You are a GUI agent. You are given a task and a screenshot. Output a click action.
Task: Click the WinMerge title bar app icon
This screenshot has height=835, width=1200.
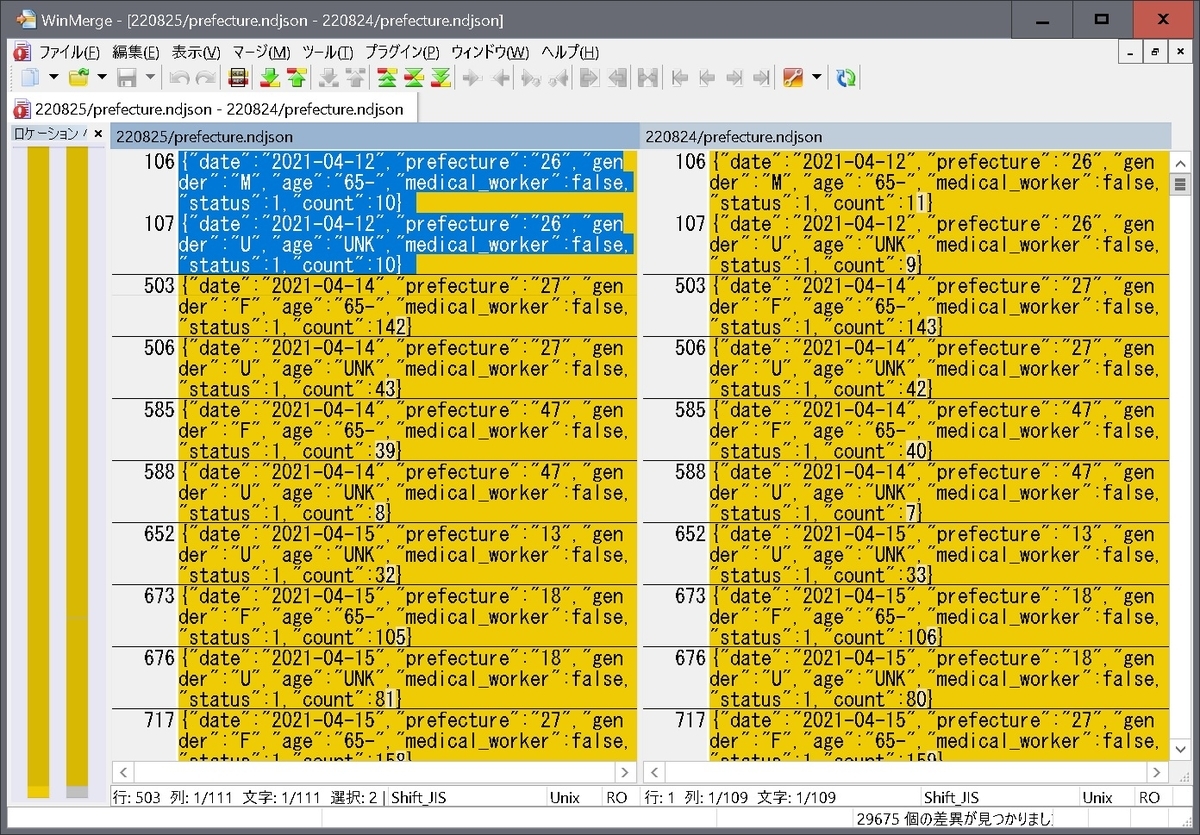26,19
